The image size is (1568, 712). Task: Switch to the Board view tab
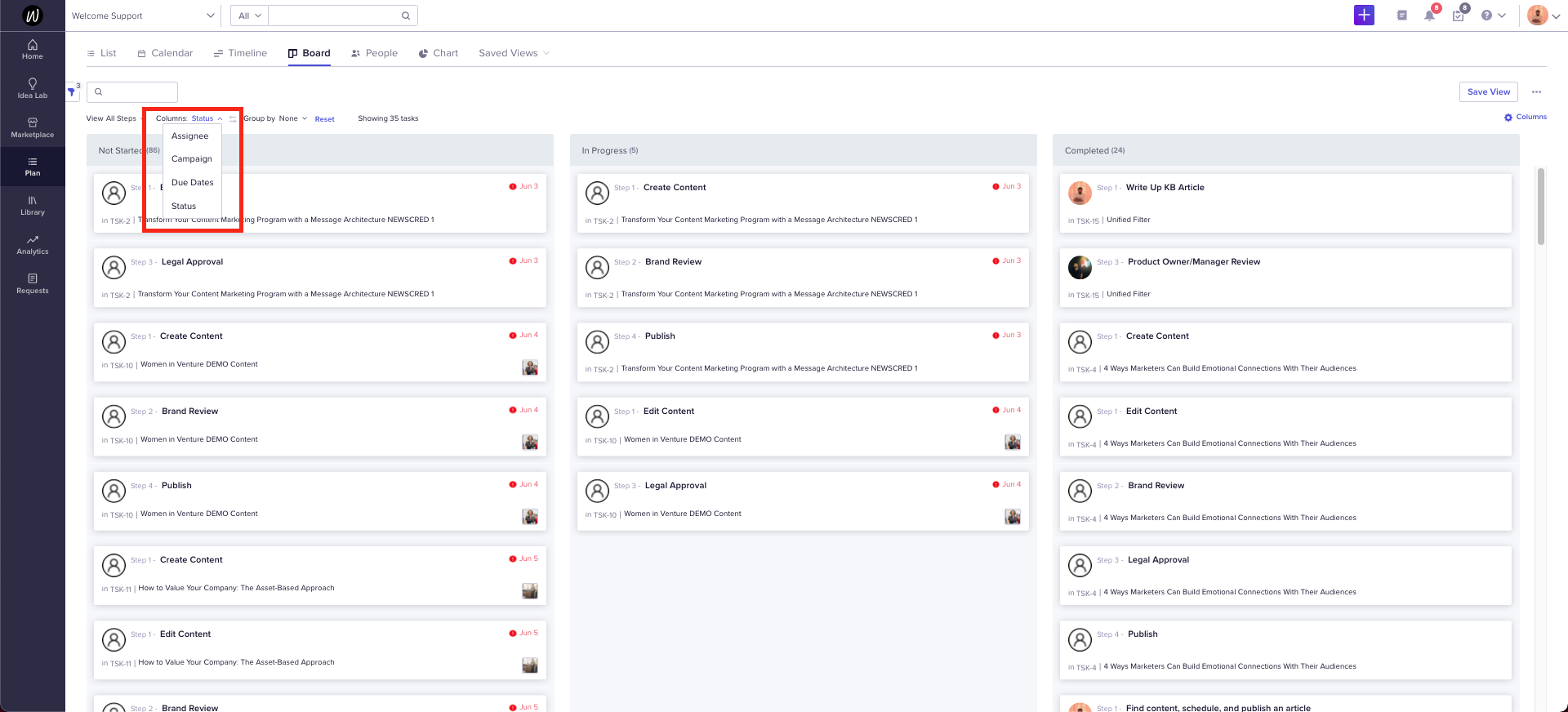tap(309, 53)
